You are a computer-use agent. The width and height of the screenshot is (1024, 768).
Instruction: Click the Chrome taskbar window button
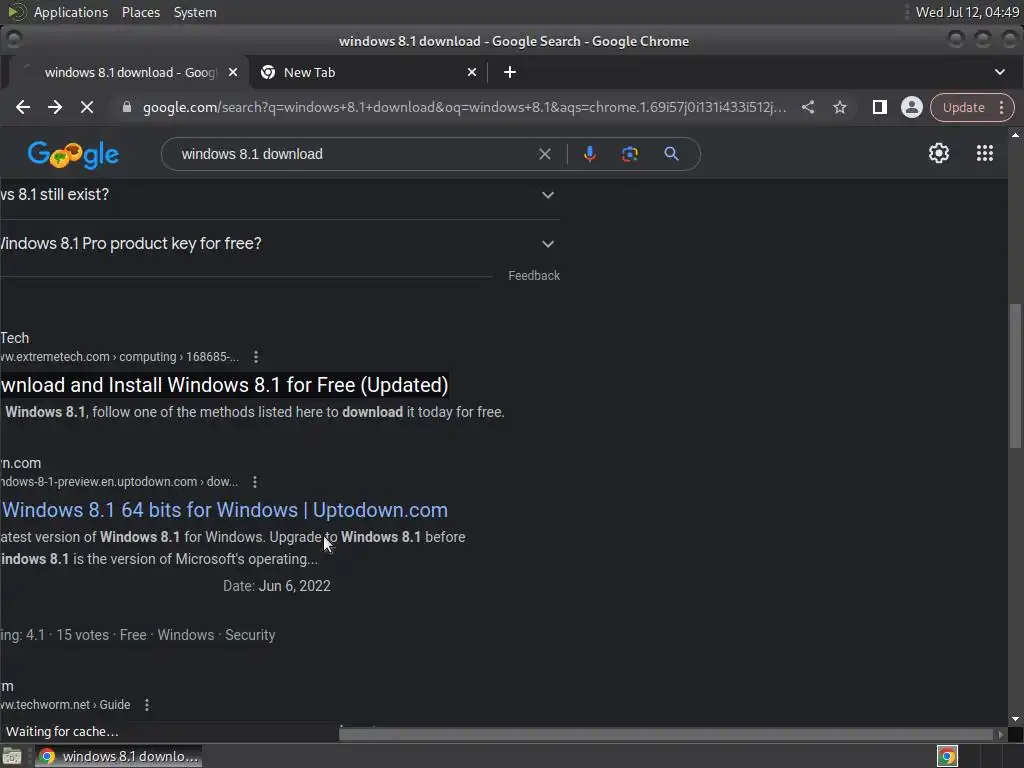click(118, 756)
